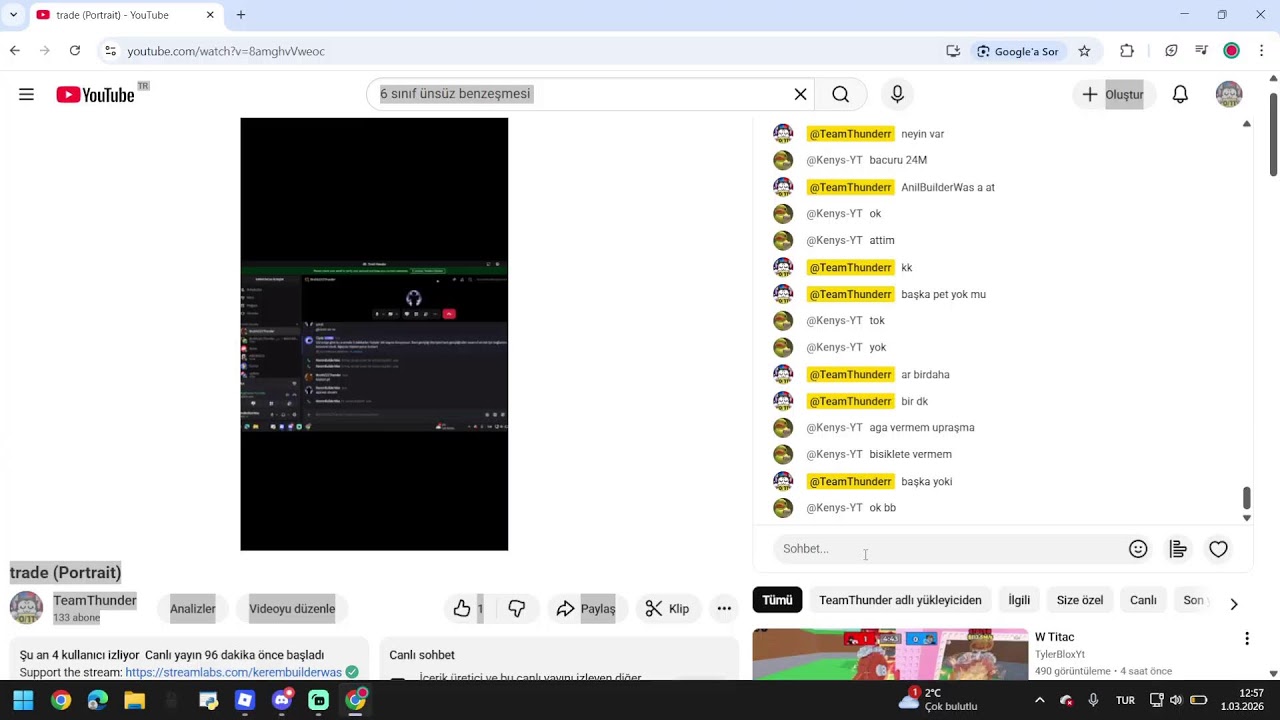Open the Chrome tab search dropdown
This screenshot has width=1280, height=720.
13,15
